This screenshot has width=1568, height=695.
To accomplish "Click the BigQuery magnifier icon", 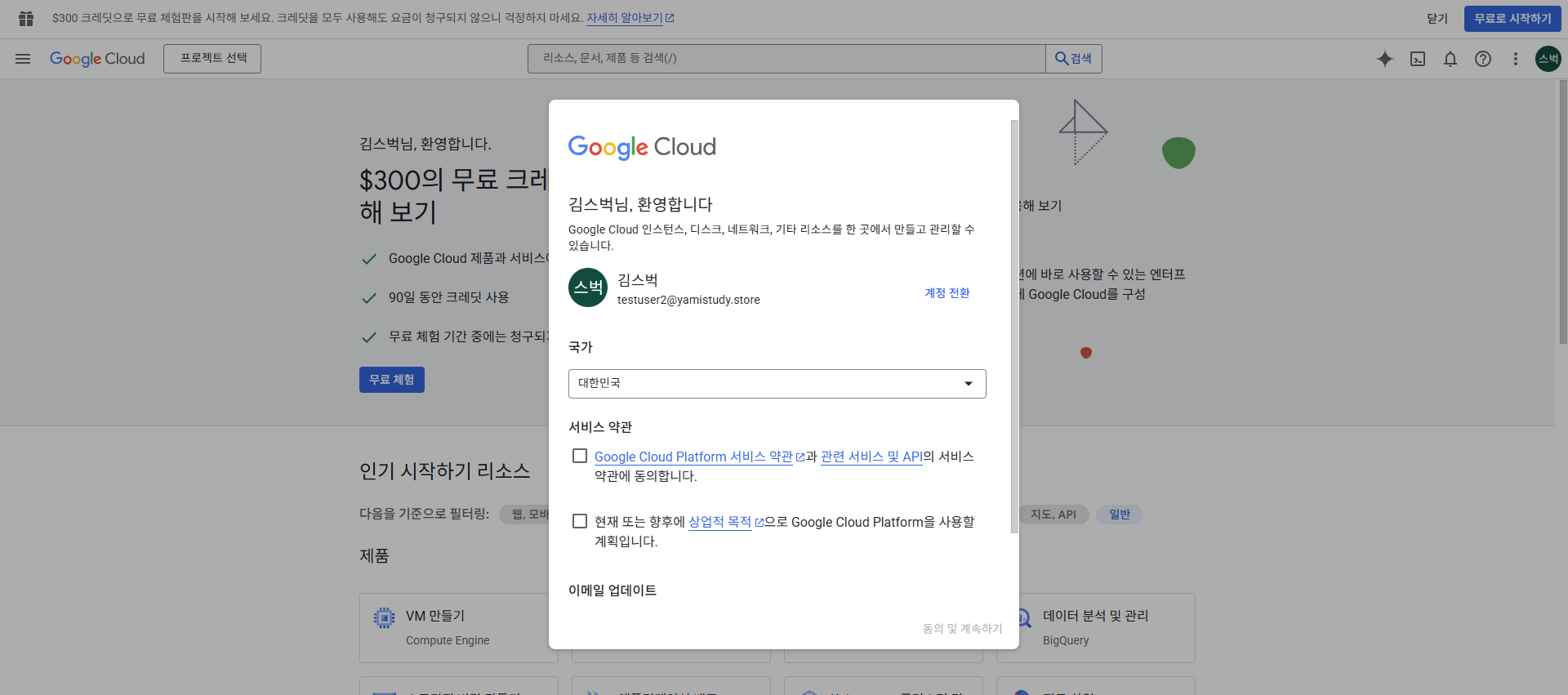I will click(x=1022, y=618).
